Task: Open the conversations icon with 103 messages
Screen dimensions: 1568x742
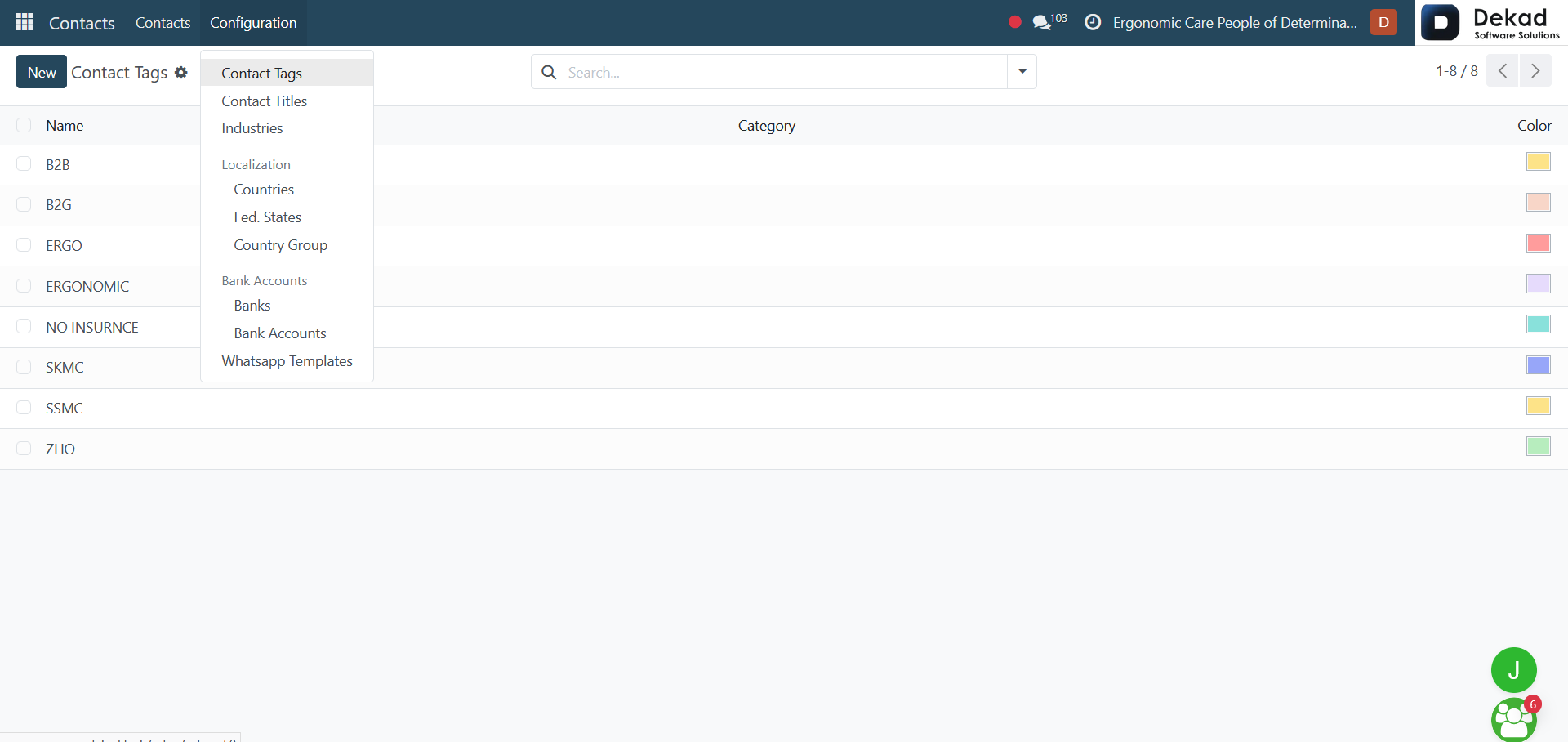Action: point(1049,22)
